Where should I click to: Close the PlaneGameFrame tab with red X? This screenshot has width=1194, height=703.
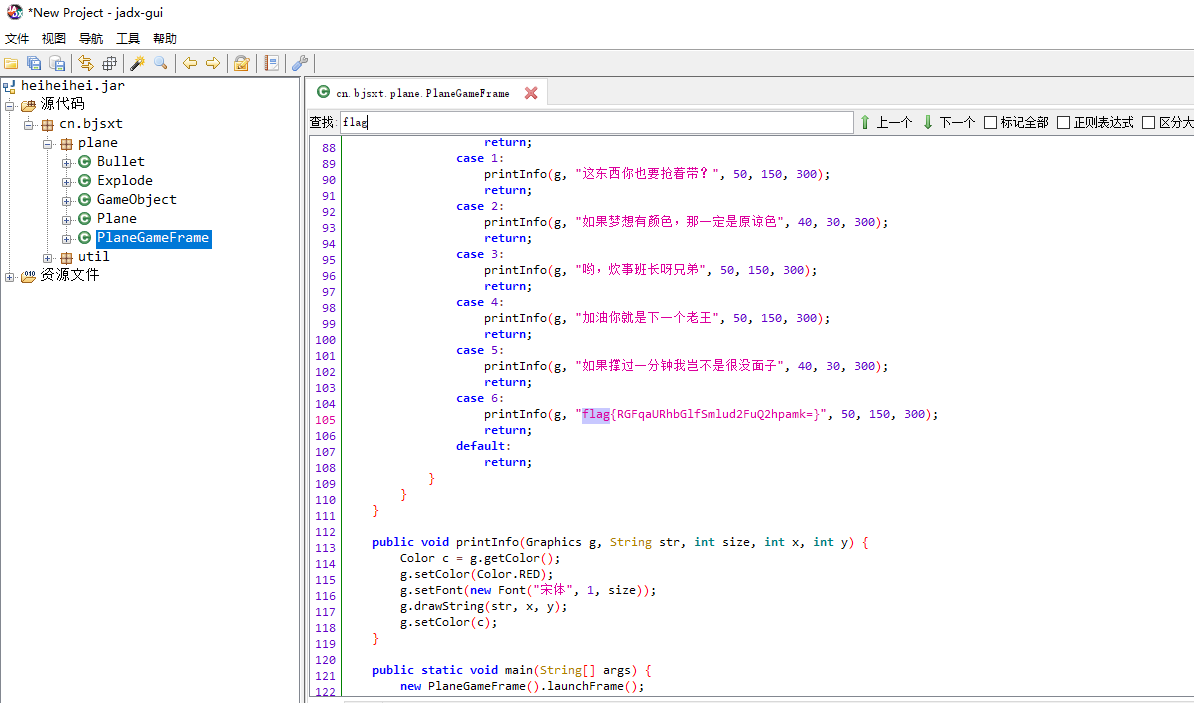coord(531,93)
